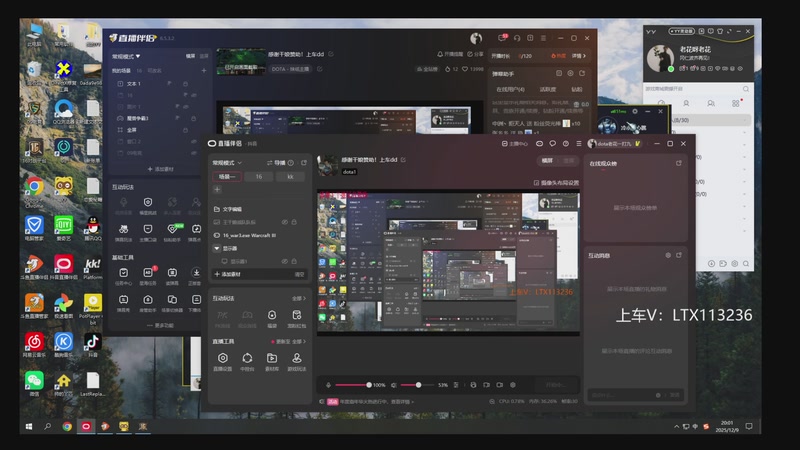Open 中控台 tool in front window
800x450 pixels.
pyautogui.click(x=247, y=361)
